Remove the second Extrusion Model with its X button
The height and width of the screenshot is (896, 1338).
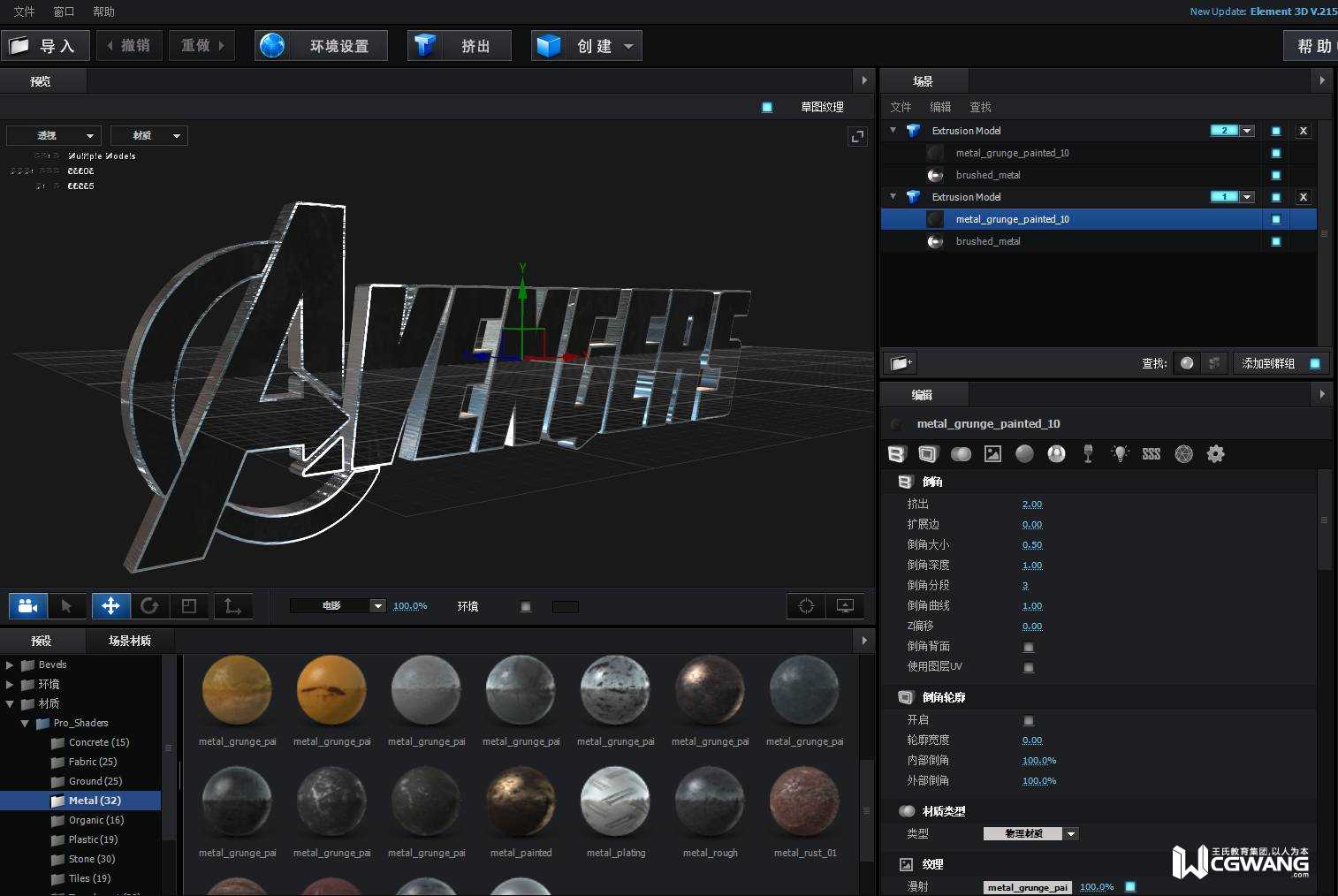point(1303,197)
